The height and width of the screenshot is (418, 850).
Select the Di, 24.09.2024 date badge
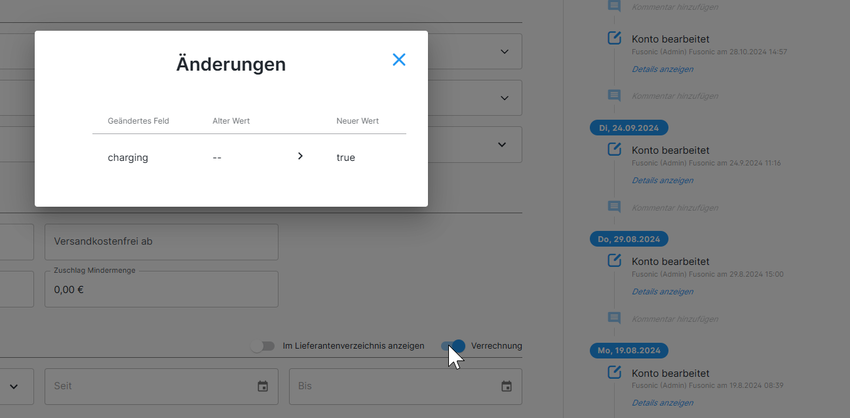[x=628, y=128]
